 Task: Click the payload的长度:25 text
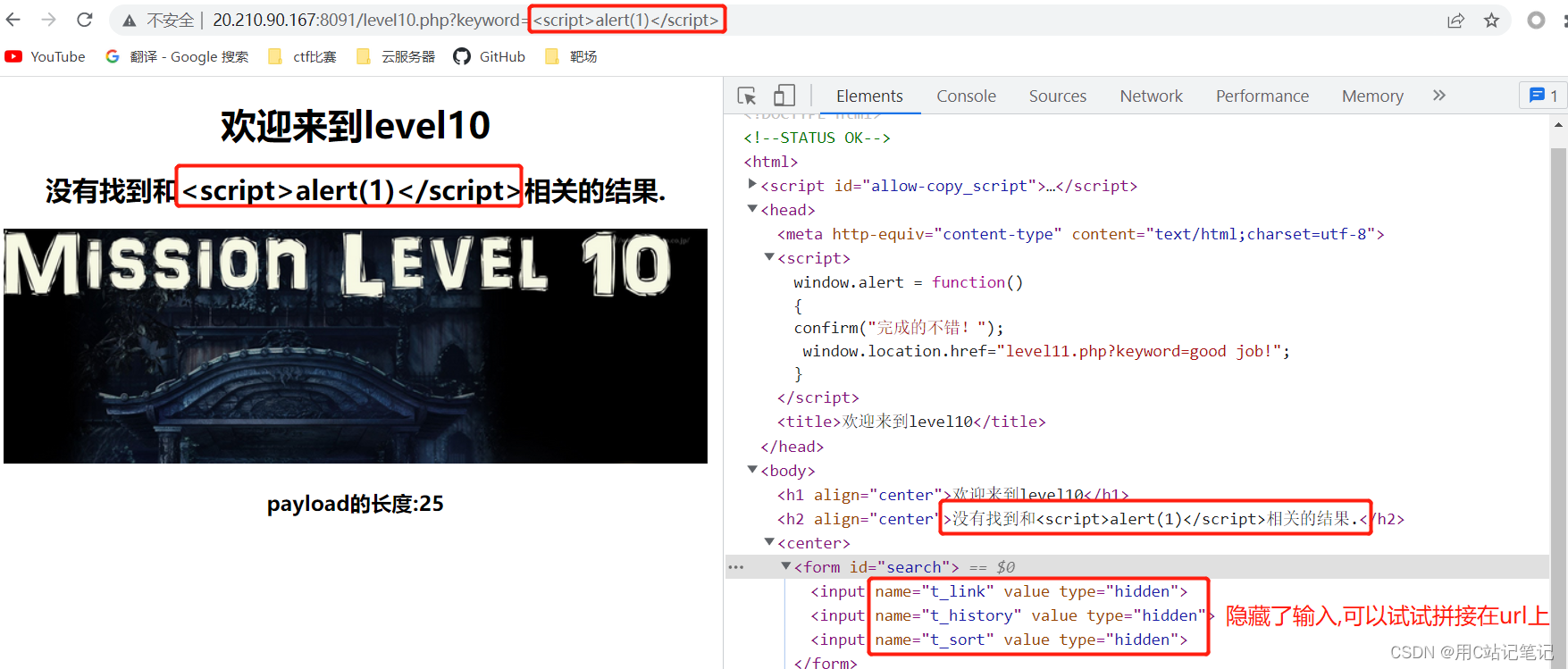tap(356, 504)
